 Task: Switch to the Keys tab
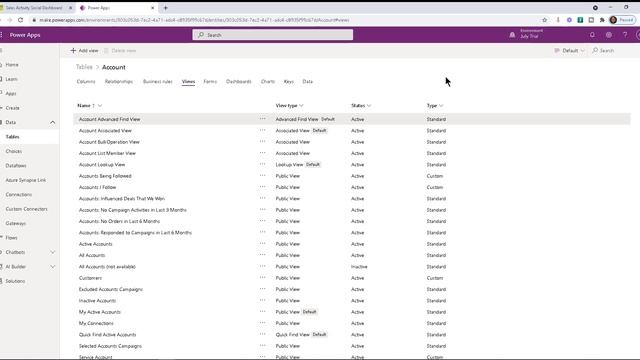tap(289, 82)
